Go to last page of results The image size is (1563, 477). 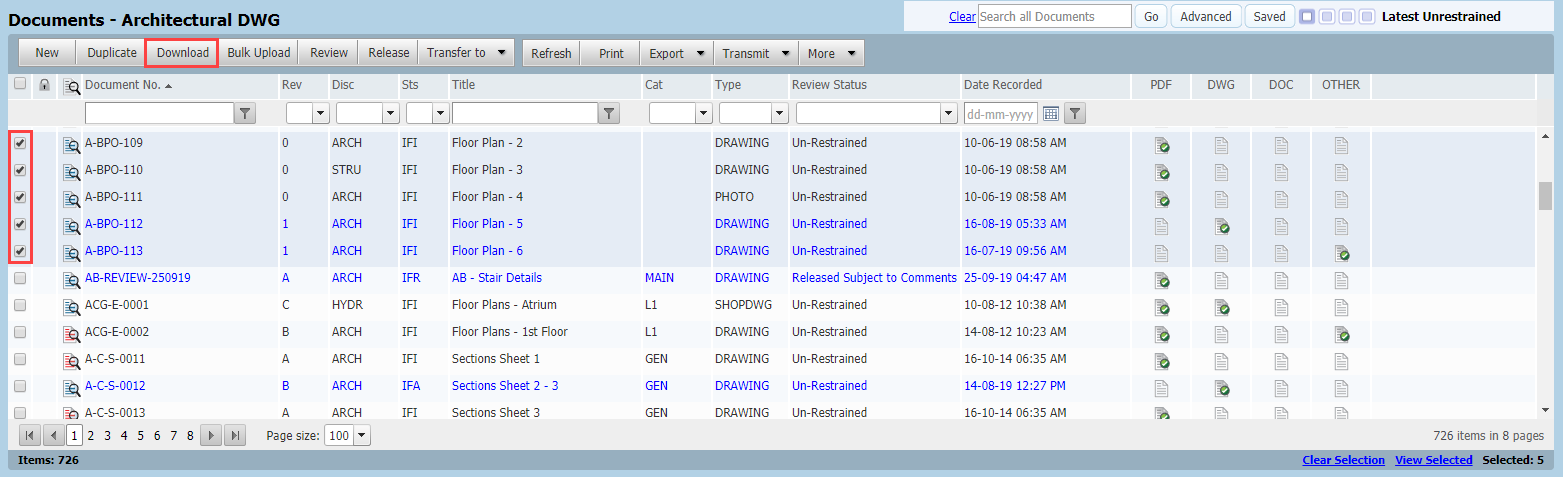tap(234, 435)
